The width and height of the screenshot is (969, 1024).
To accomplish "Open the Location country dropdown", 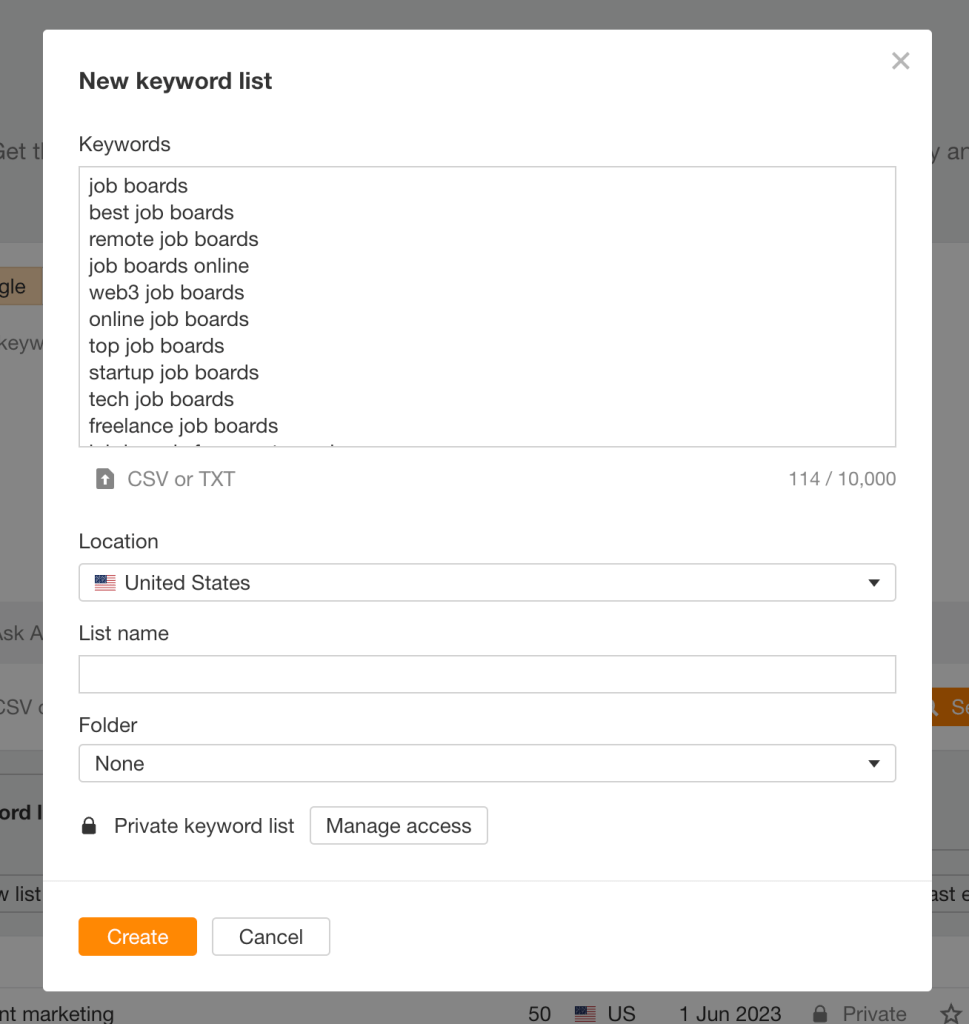I will tap(487, 582).
